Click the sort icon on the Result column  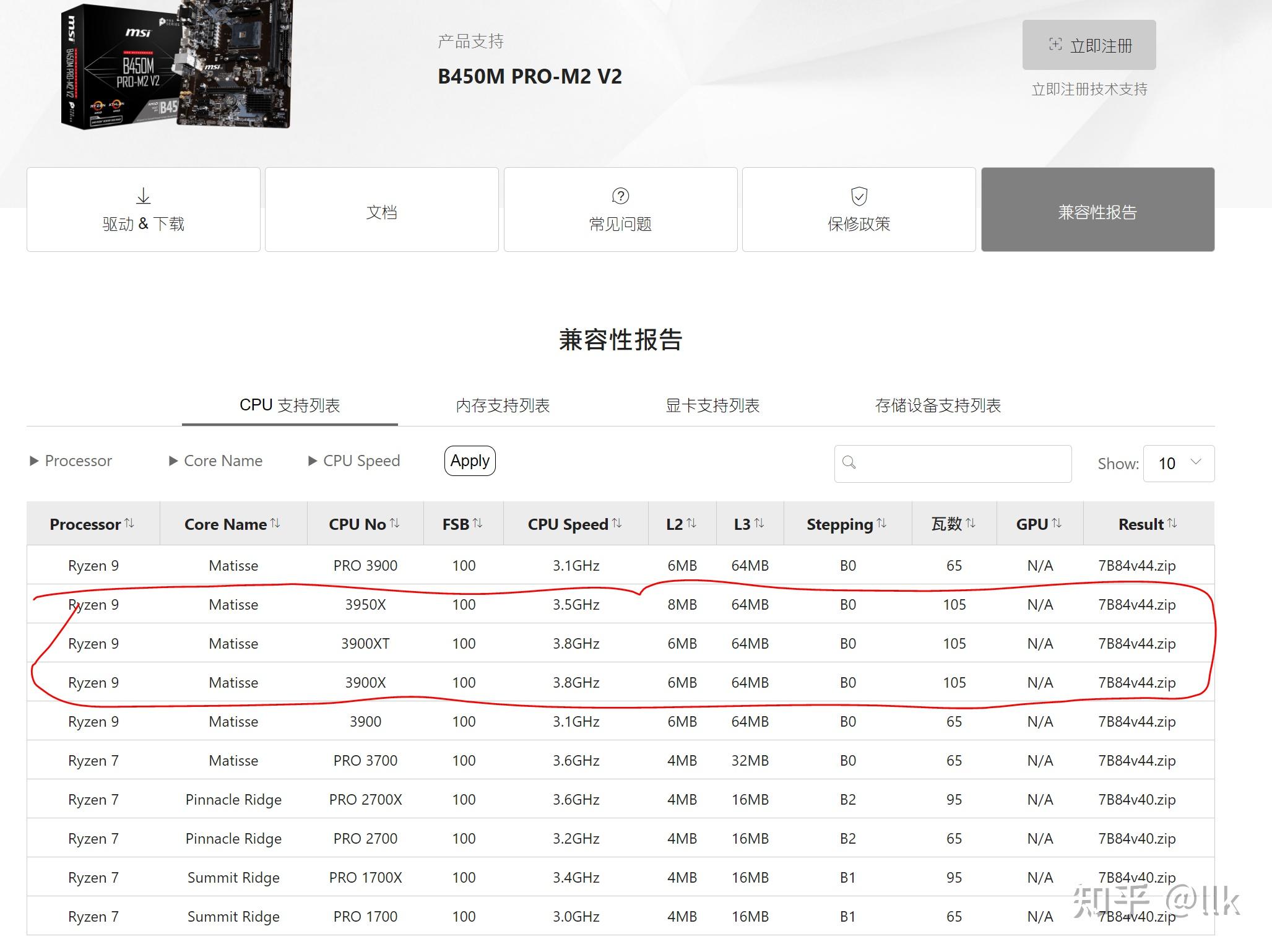click(1174, 522)
